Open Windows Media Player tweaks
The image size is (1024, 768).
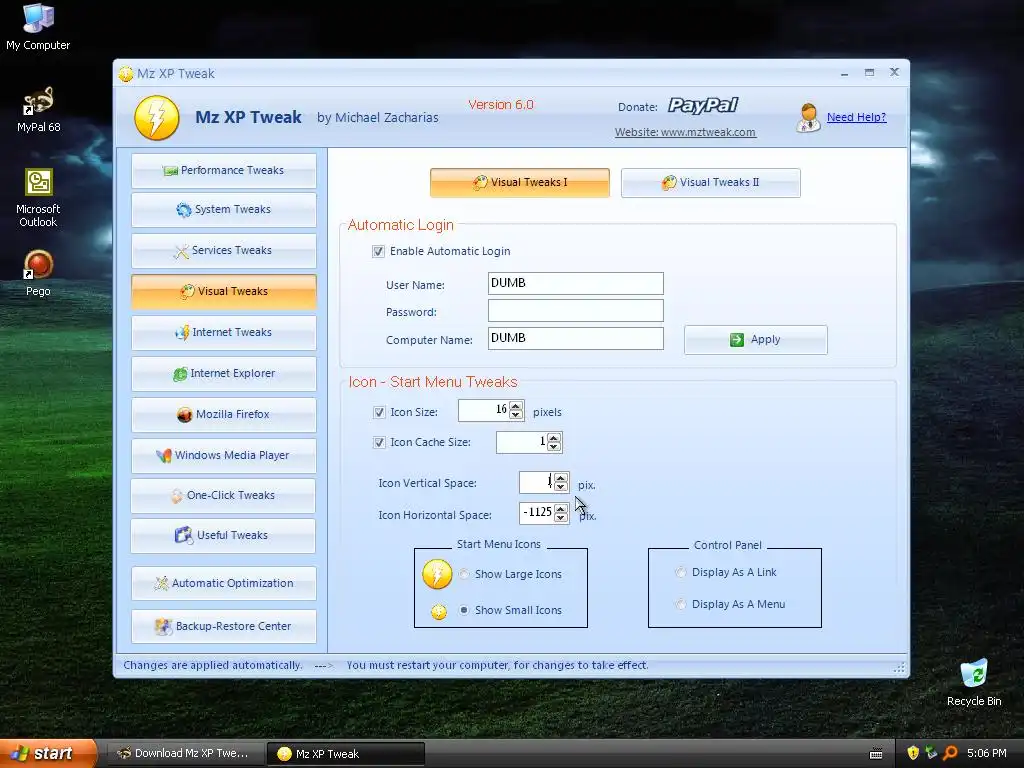224,455
